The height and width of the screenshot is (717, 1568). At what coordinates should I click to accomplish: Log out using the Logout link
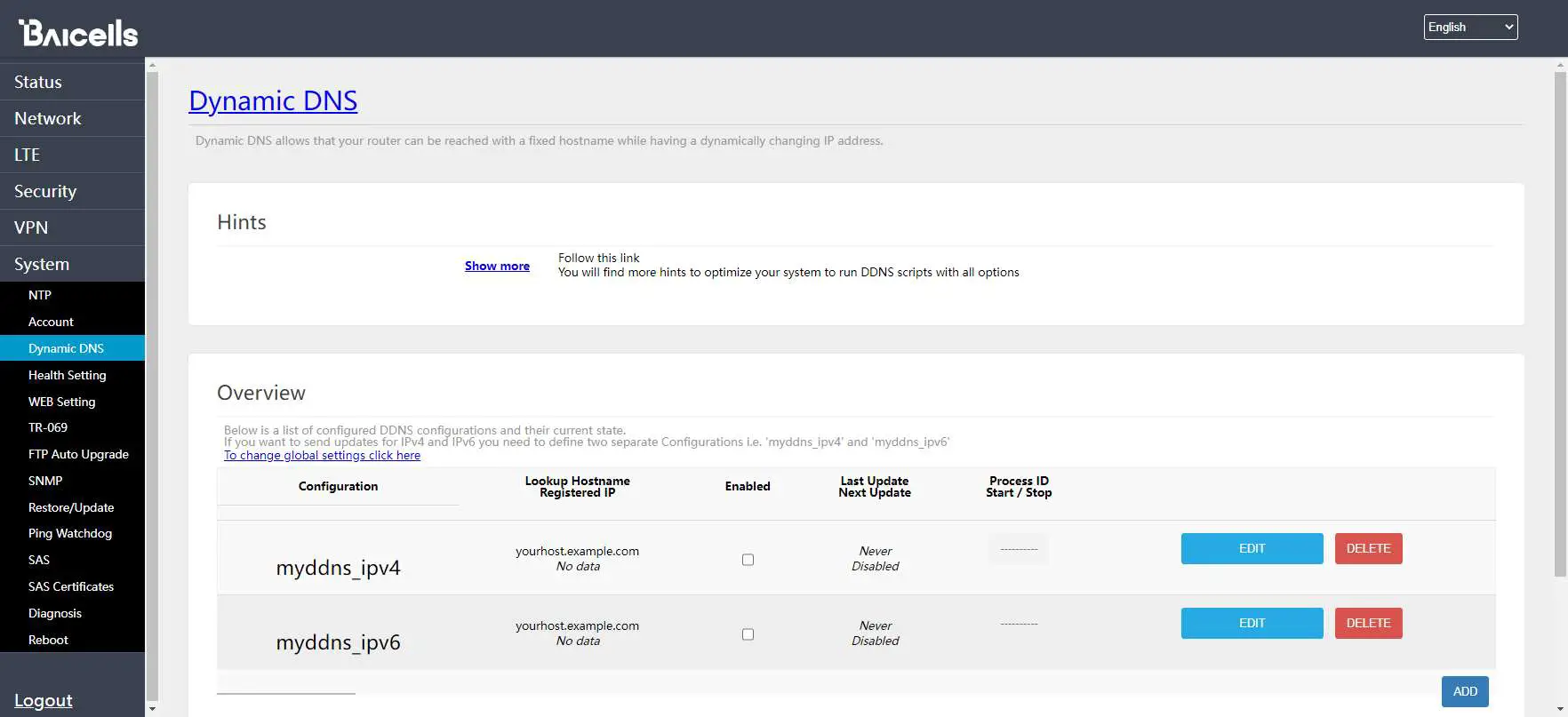(44, 700)
